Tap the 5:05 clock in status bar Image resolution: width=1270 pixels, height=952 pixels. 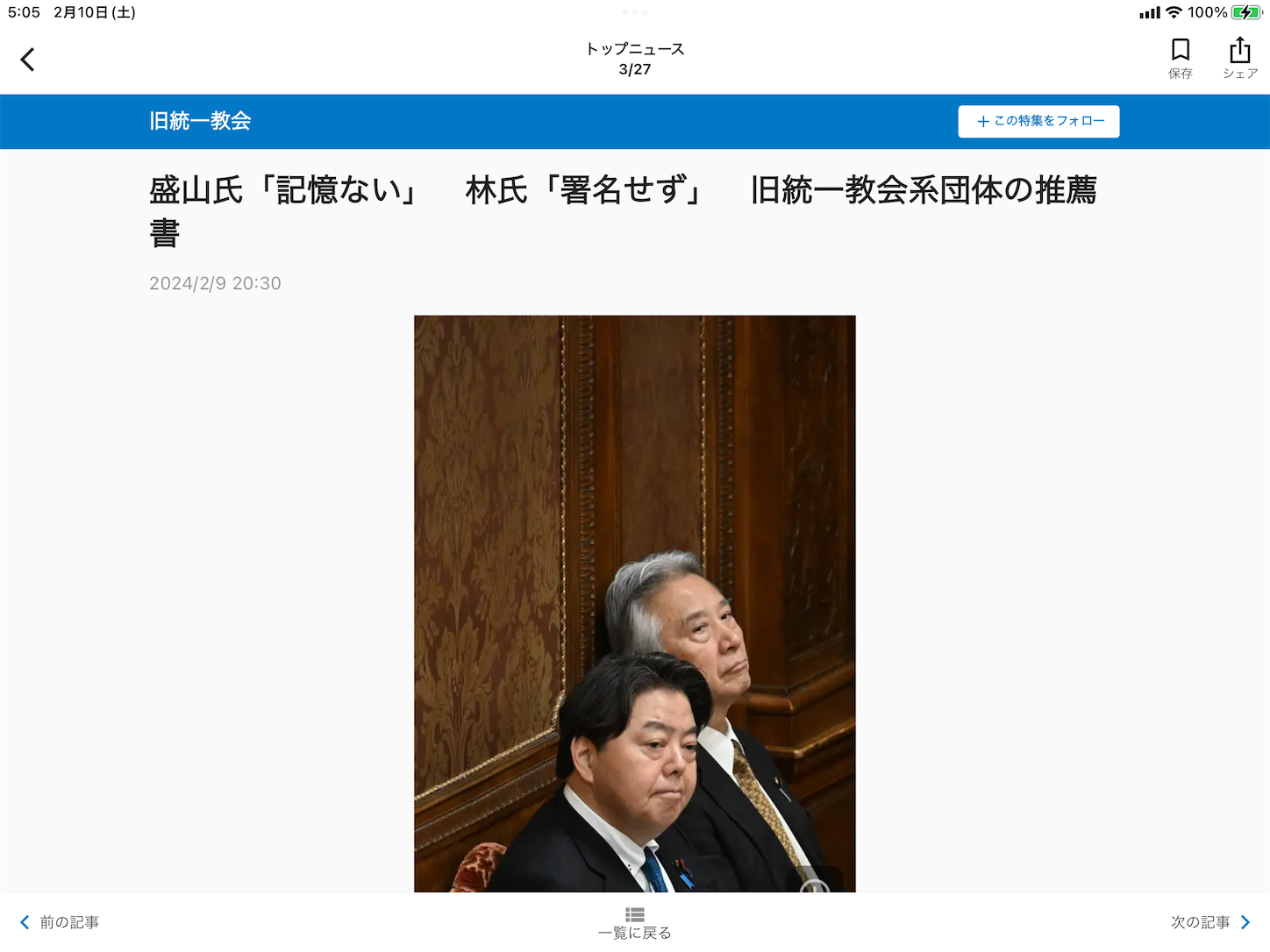(x=24, y=12)
